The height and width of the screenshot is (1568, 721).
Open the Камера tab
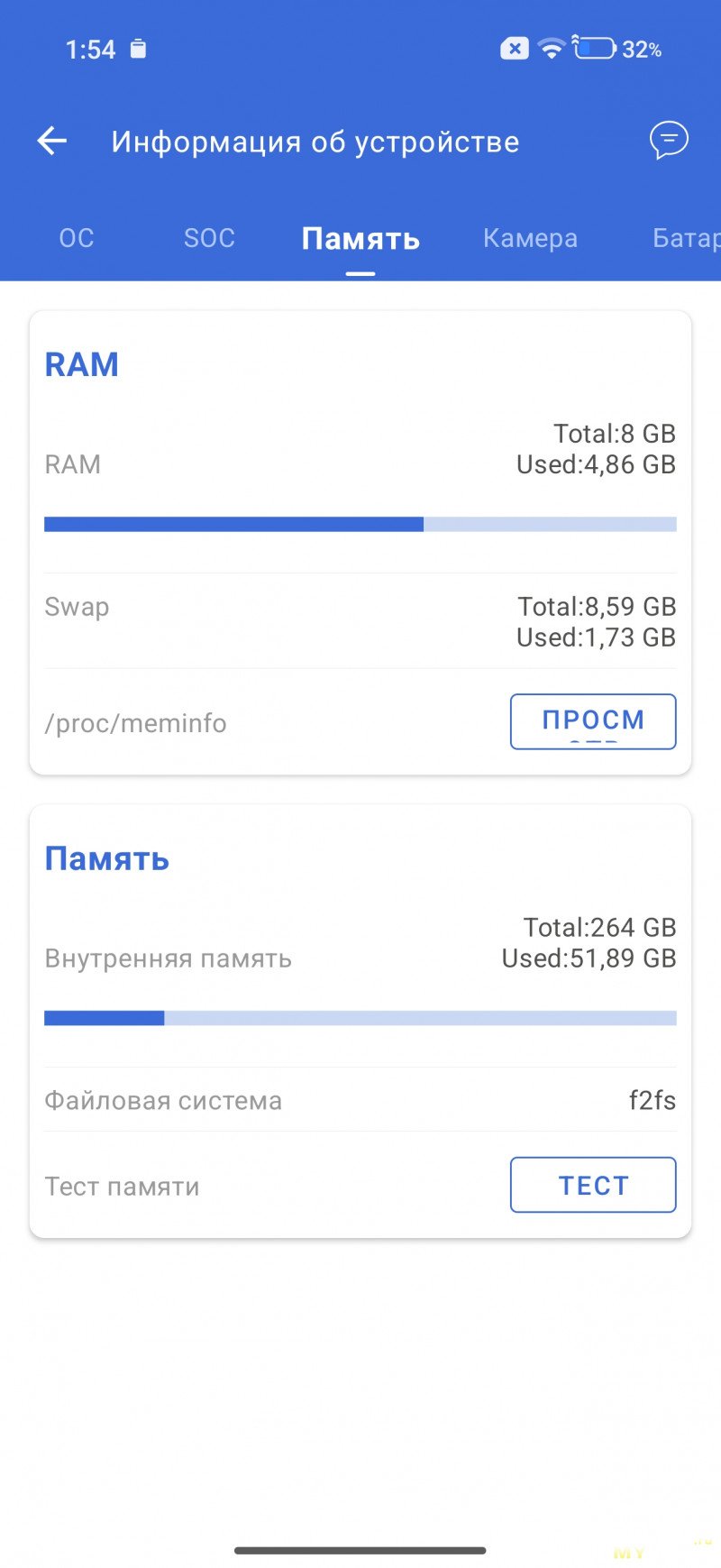pyautogui.click(x=530, y=238)
